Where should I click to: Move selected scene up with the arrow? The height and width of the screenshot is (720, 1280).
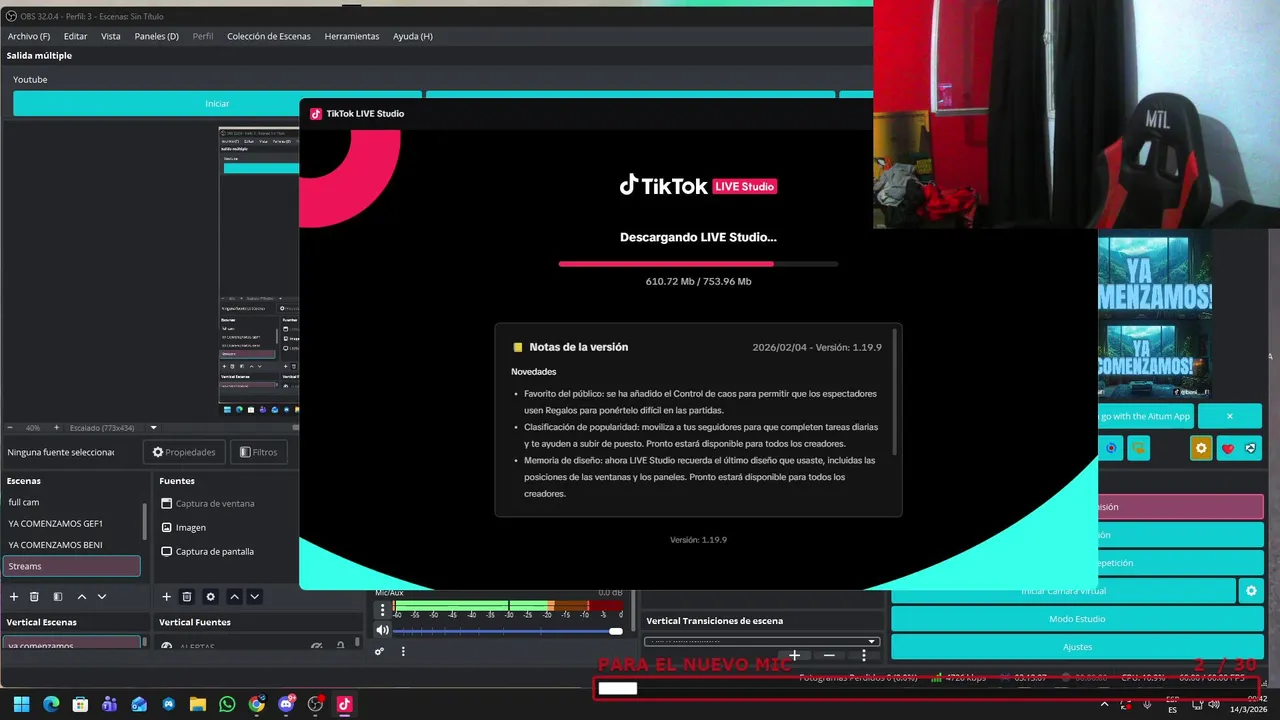click(82, 597)
